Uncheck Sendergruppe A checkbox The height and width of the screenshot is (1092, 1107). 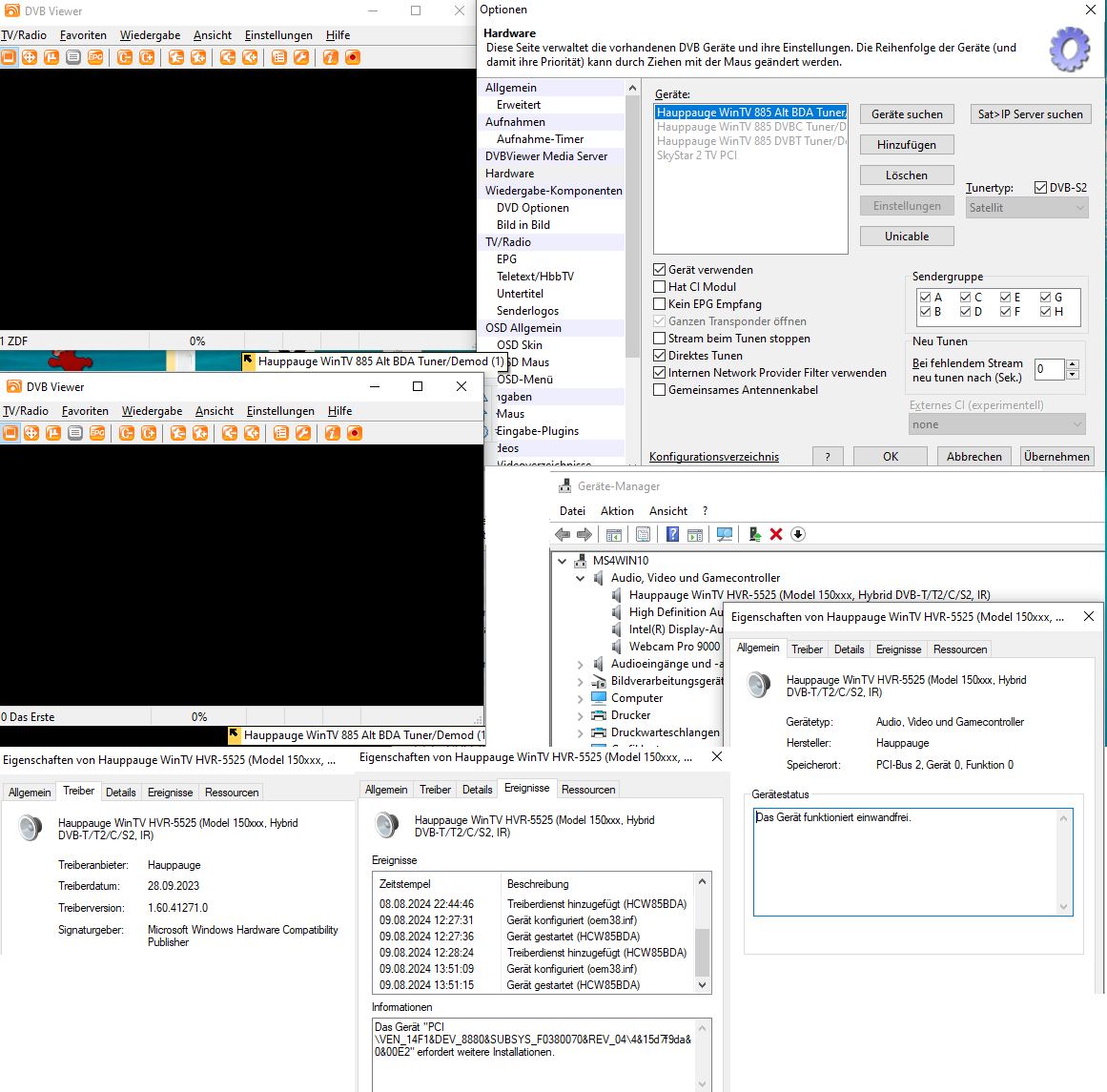click(x=925, y=298)
